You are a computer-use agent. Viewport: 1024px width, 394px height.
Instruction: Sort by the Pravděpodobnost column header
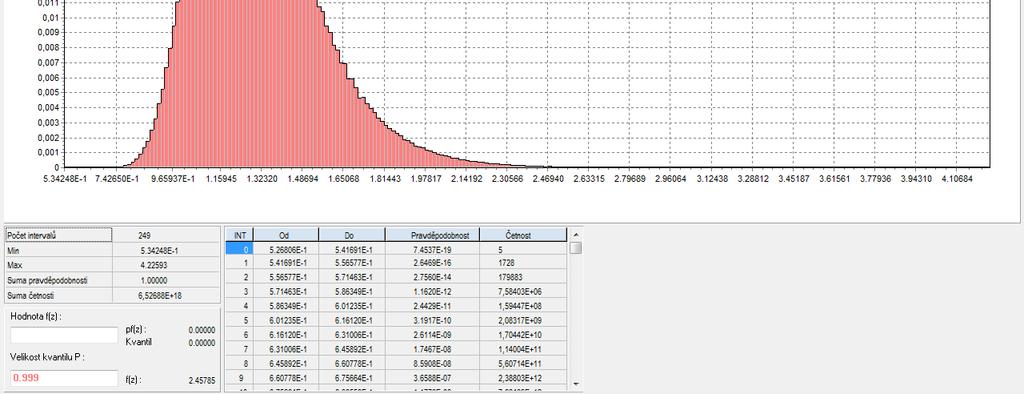(432, 235)
